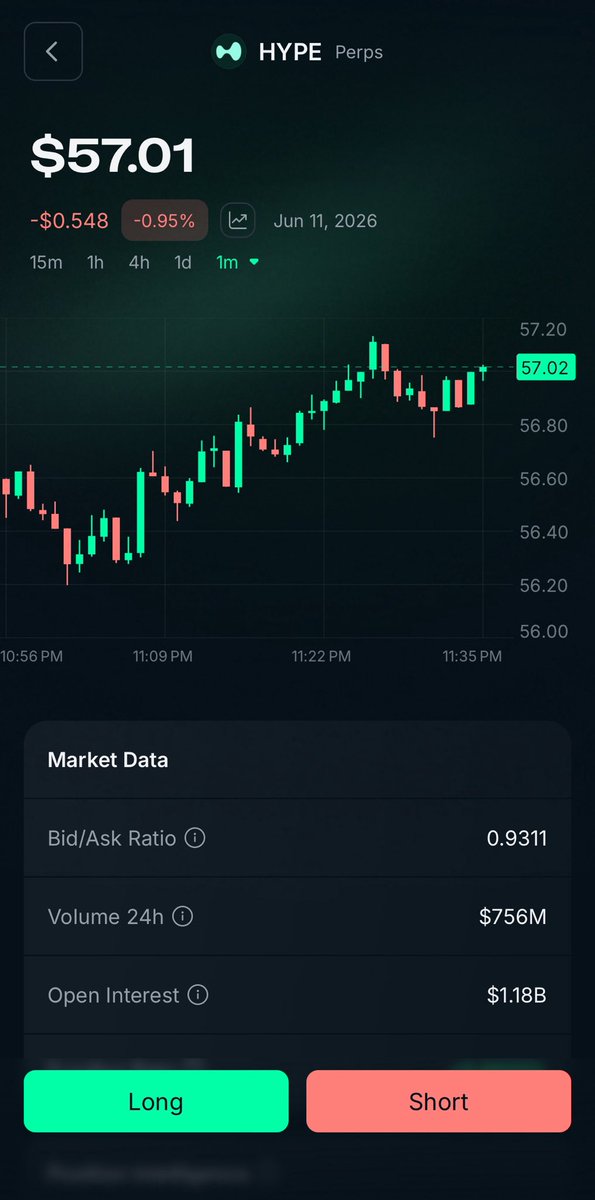Tap the -0.95% change badge

165,220
